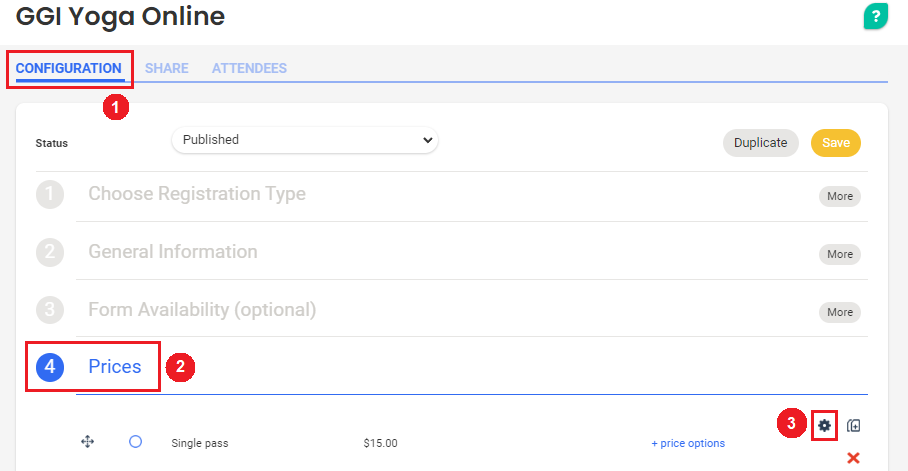Image resolution: width=908 pixels, height=471 pixels.
Task: Expand General Information with More button
Action: point(840,254)
